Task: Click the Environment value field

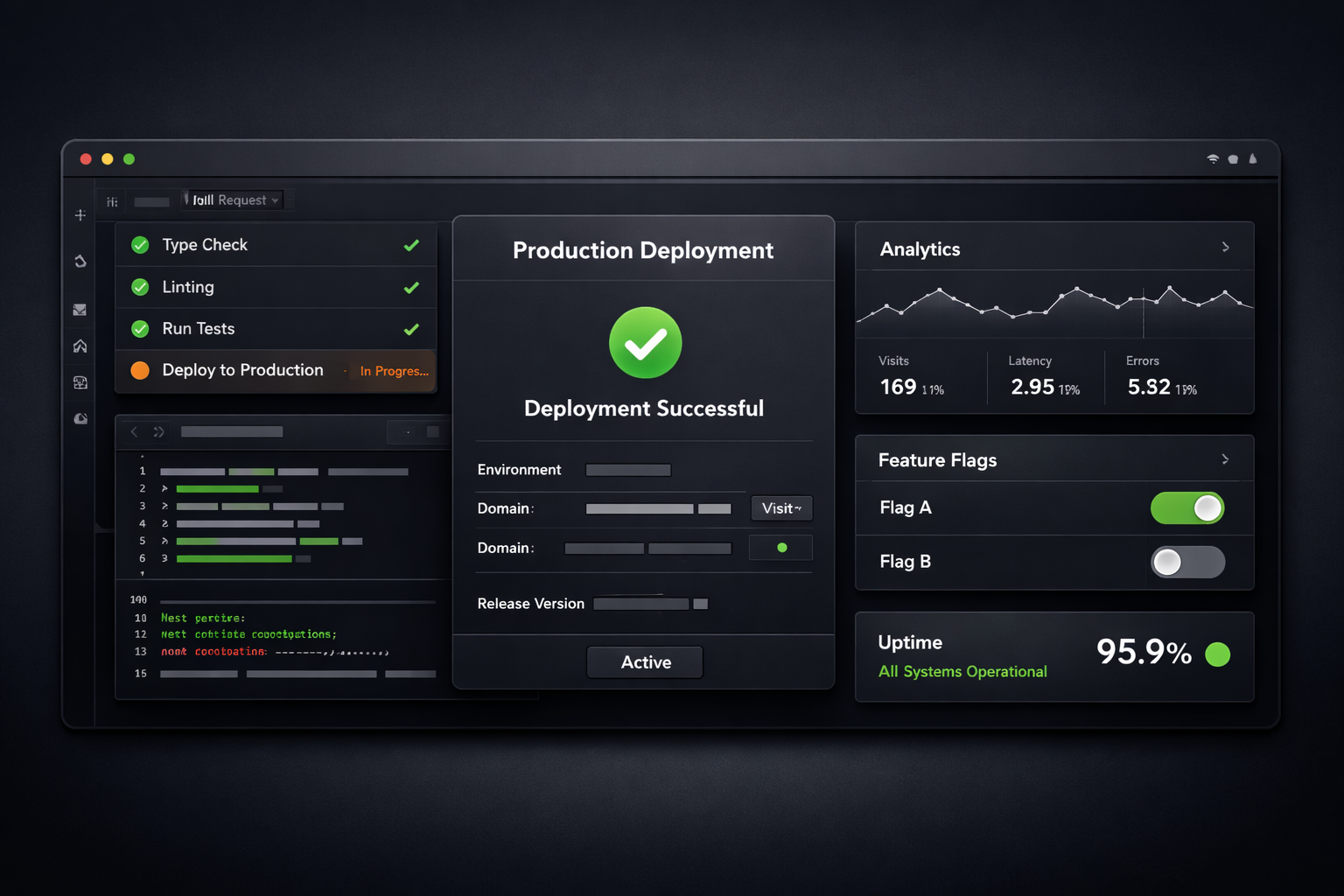Action: click(628, 470)
